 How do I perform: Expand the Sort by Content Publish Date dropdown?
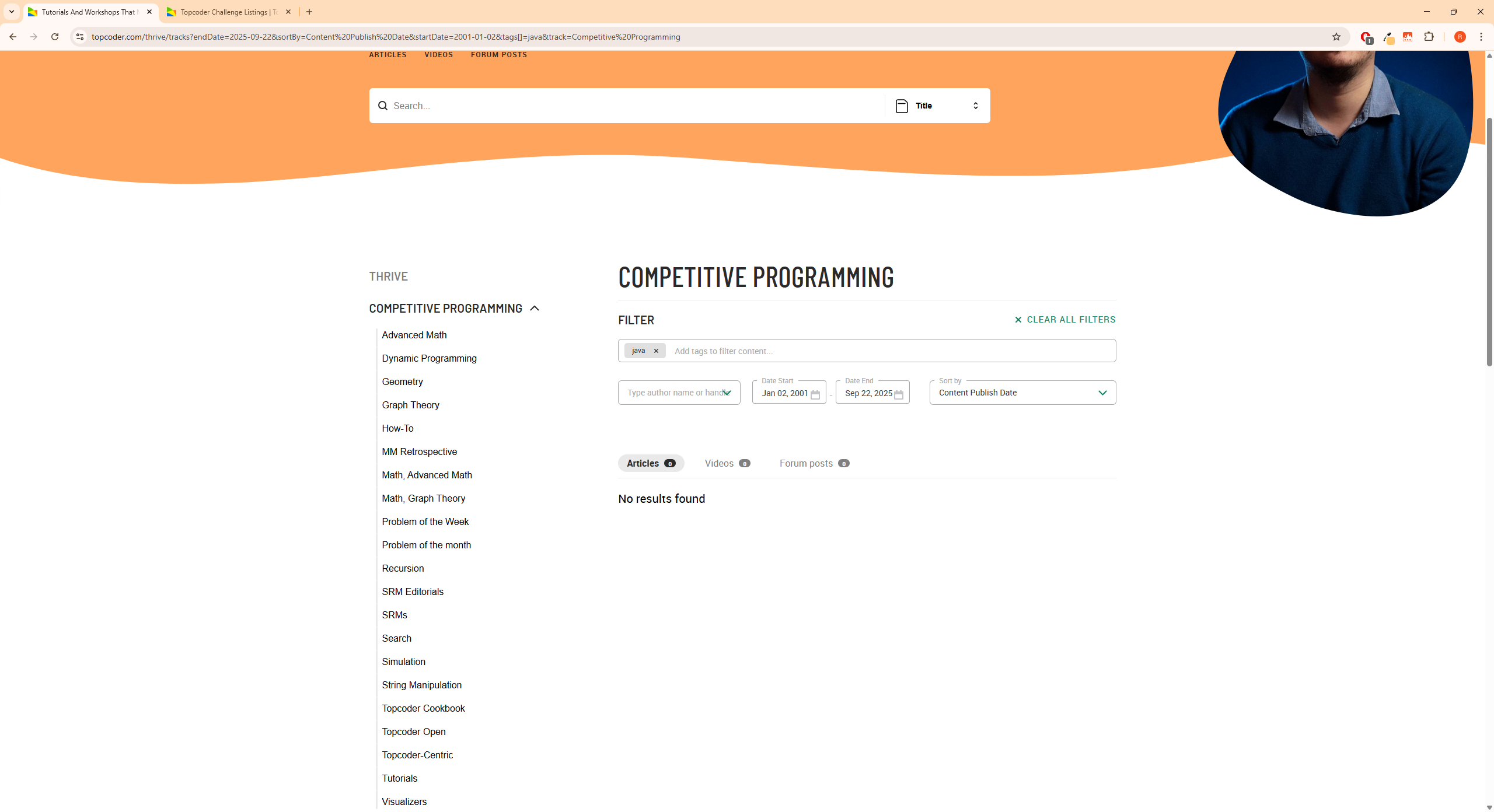tap(1022, 393)
